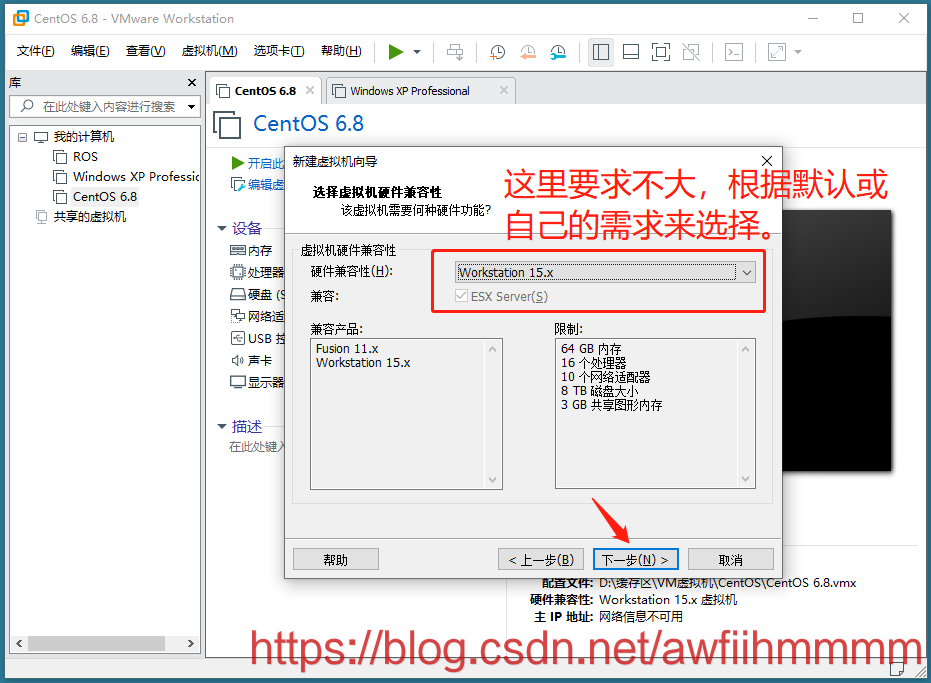Collapse the 设备 section
The width and height of the screenshot is (931, 683).
point(222,228)
